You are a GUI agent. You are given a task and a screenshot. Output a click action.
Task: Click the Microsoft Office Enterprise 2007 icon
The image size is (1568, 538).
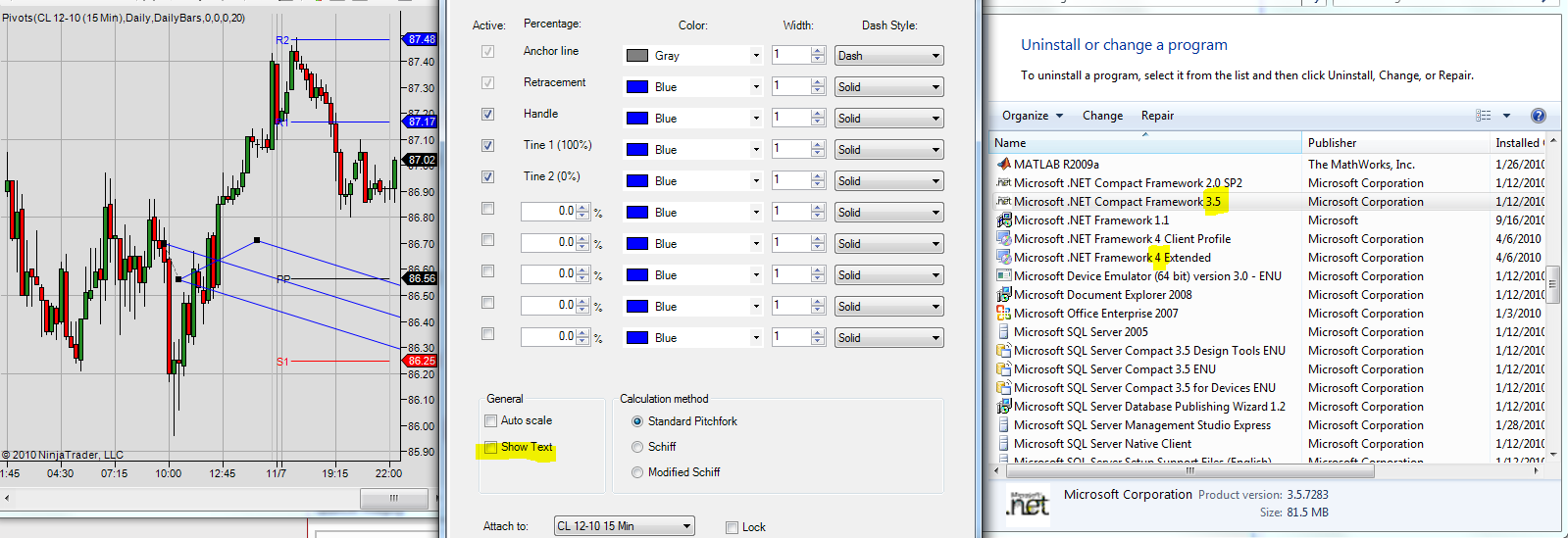(x=1003, y=314)
